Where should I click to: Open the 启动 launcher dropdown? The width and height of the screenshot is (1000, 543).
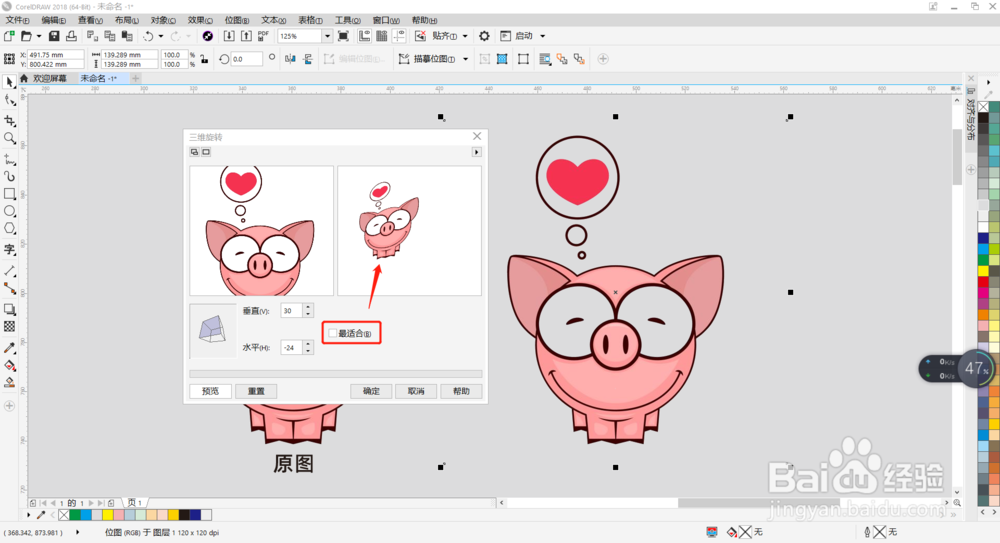point(543,36)
